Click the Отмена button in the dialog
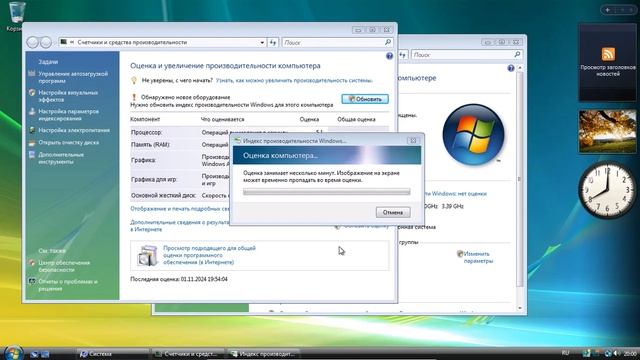This screenshot has height=360, width=640. click(393, 212)
